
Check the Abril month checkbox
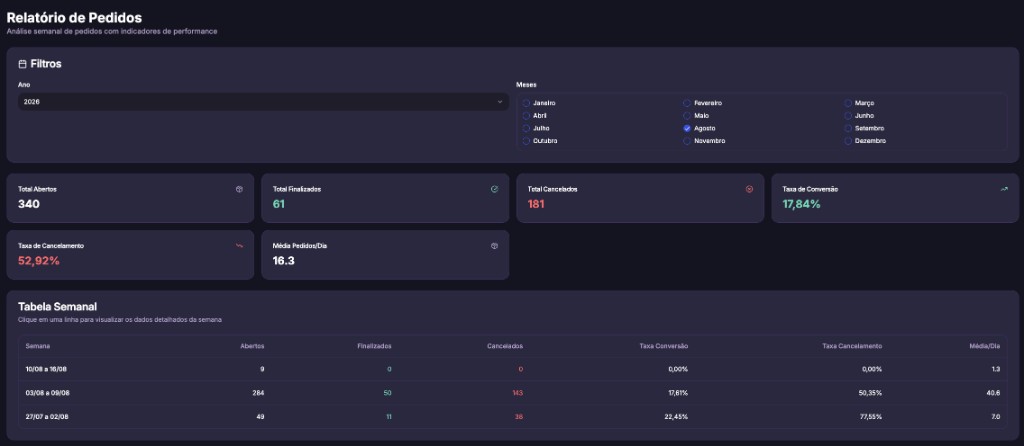click(526, 116)
